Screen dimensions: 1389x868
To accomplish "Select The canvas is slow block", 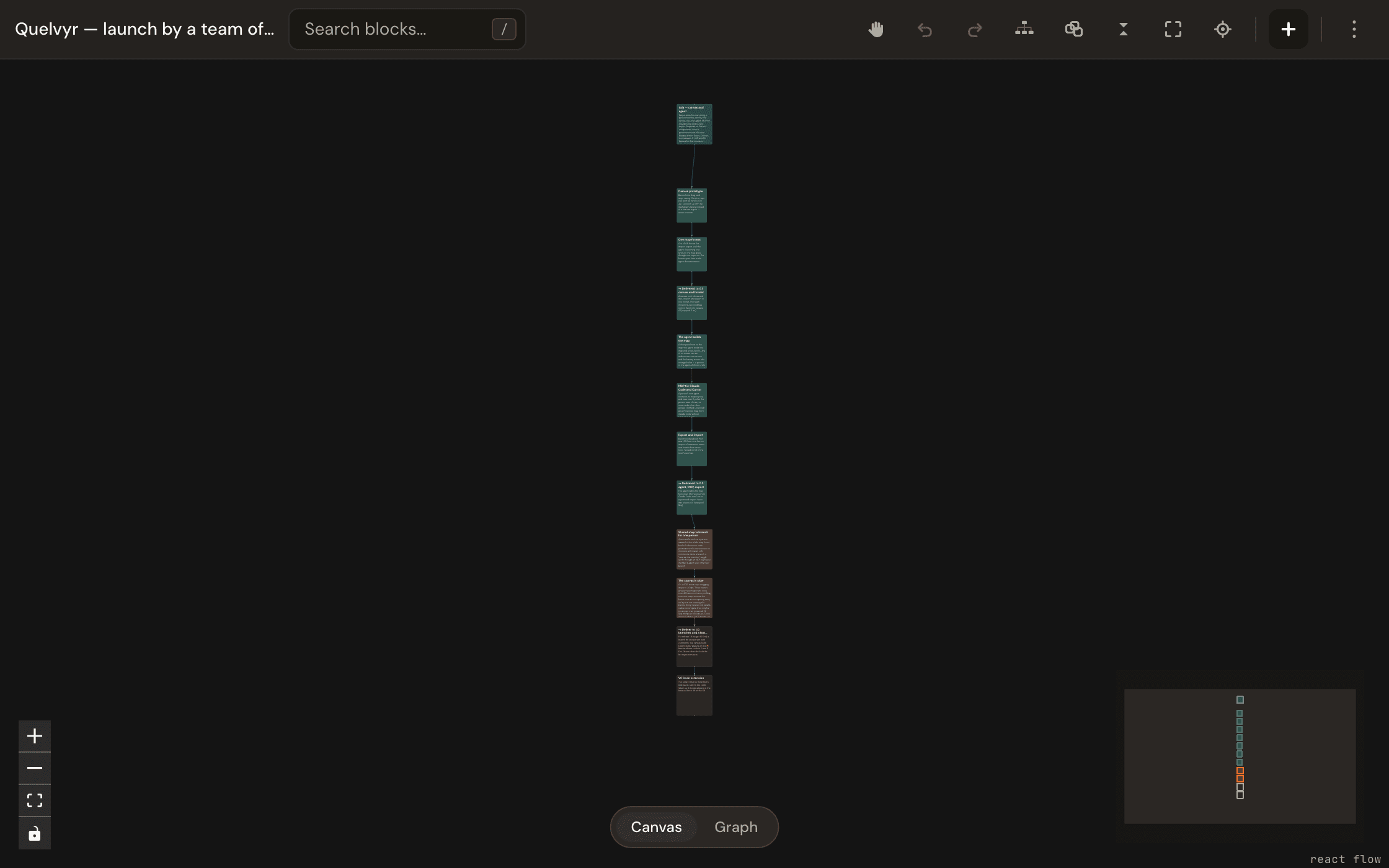I will [694, 598].
